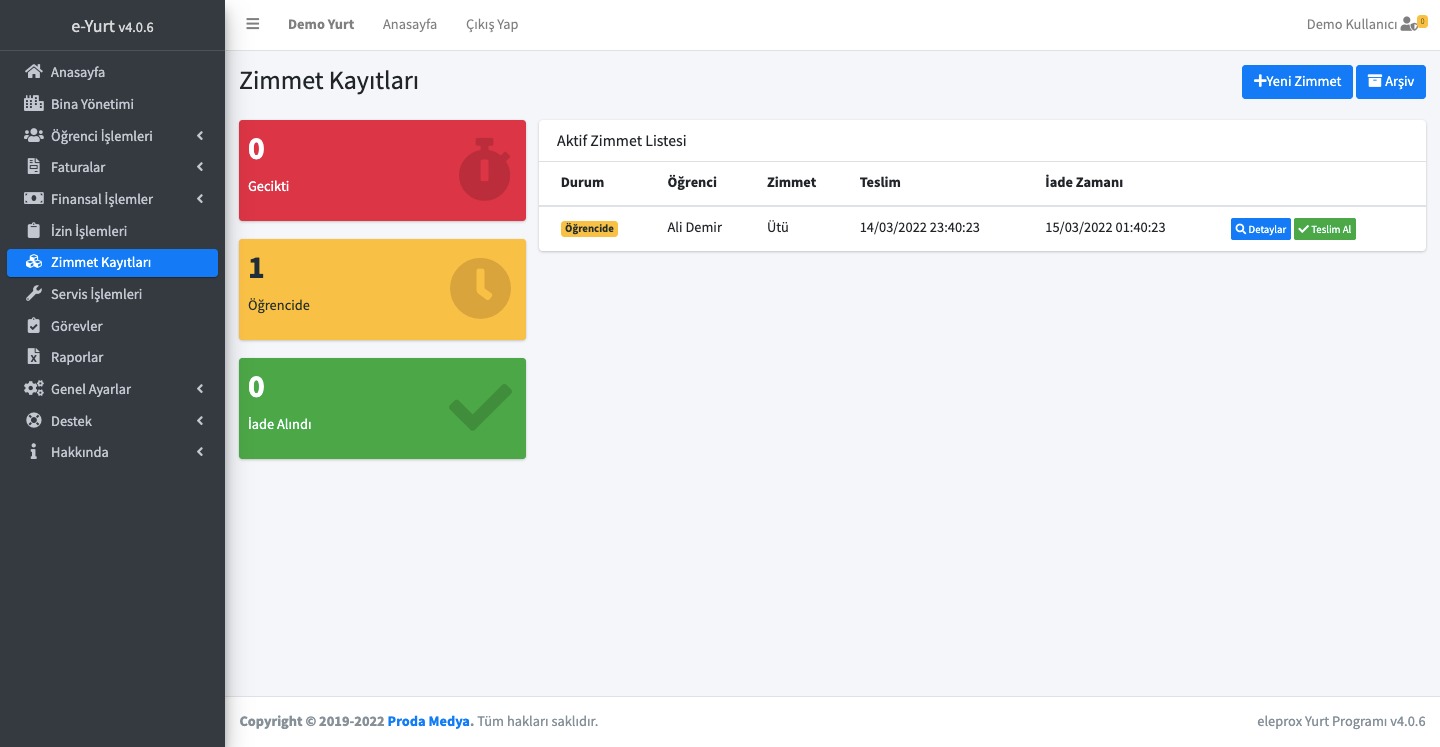The image size is (1440, 747).
Task: Expand the Öğrenci İşlemleri submenu arrow
Action: (200, 136)
